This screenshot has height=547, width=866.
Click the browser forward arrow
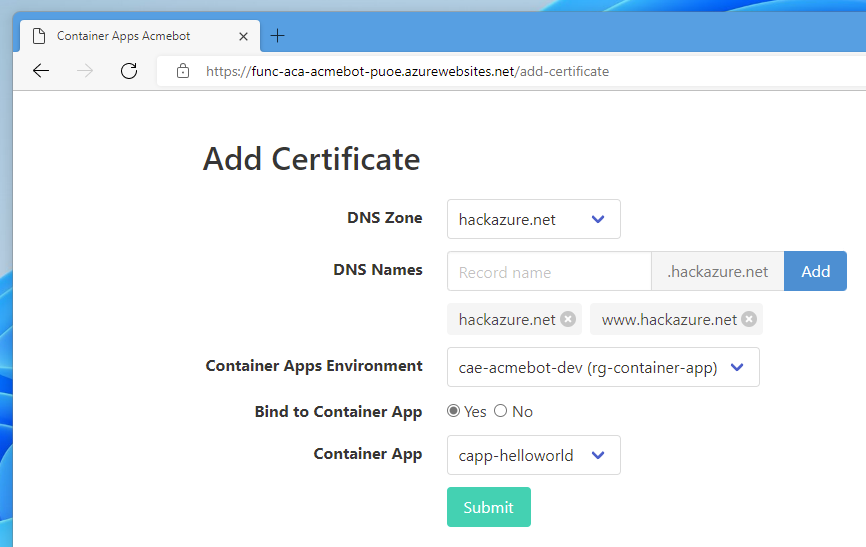point(85,71)
